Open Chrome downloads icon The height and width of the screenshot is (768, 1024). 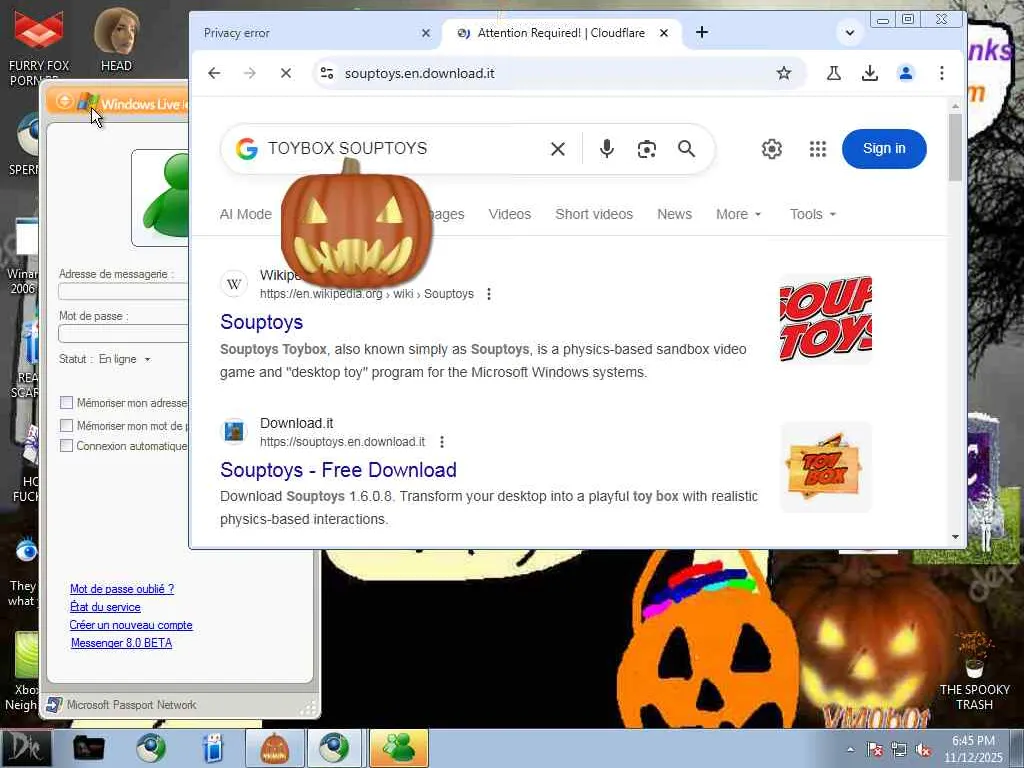click(x=870, y=73)
